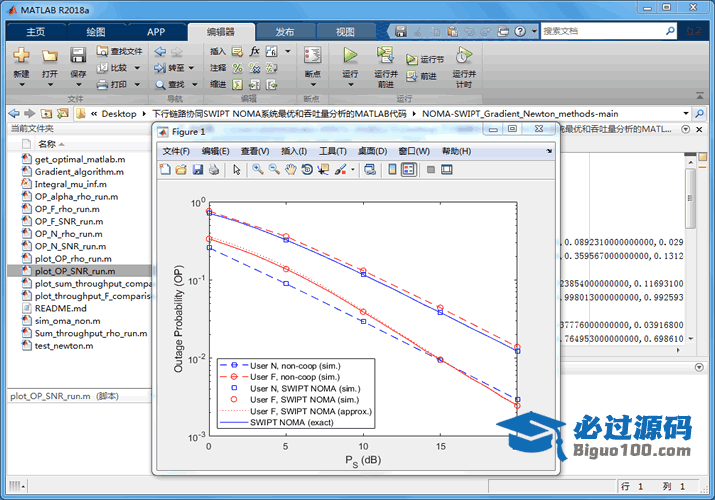The height and width of the screenshot is (500, 715).
Task: Click 运行并计时 (Run and Time) icon
Action: (463, 55)
